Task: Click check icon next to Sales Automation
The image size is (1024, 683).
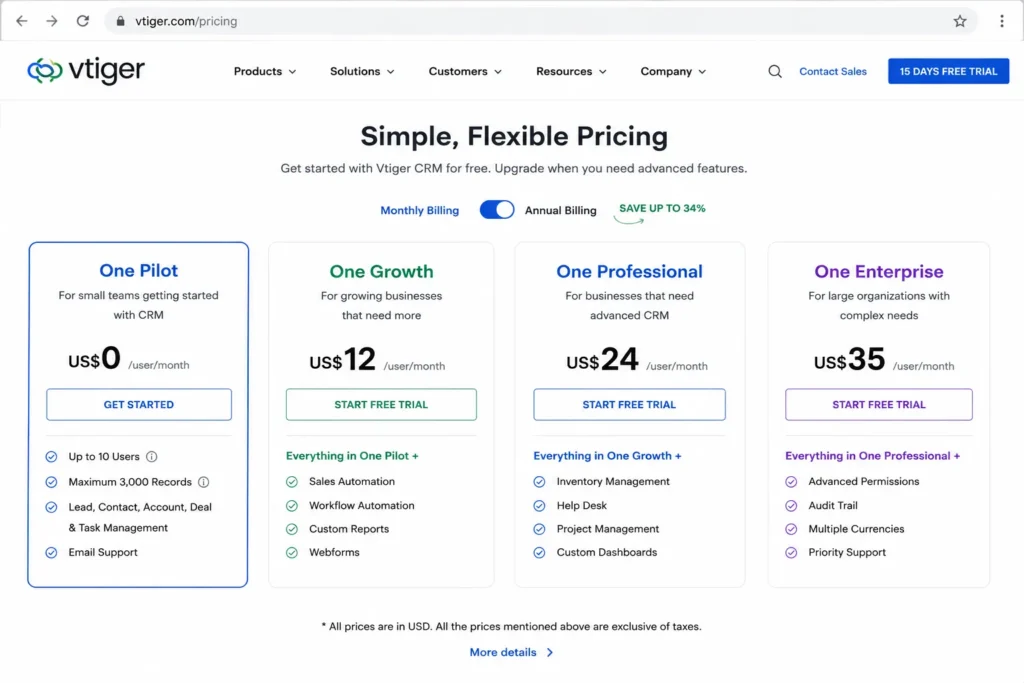Action: coord(292,482)
